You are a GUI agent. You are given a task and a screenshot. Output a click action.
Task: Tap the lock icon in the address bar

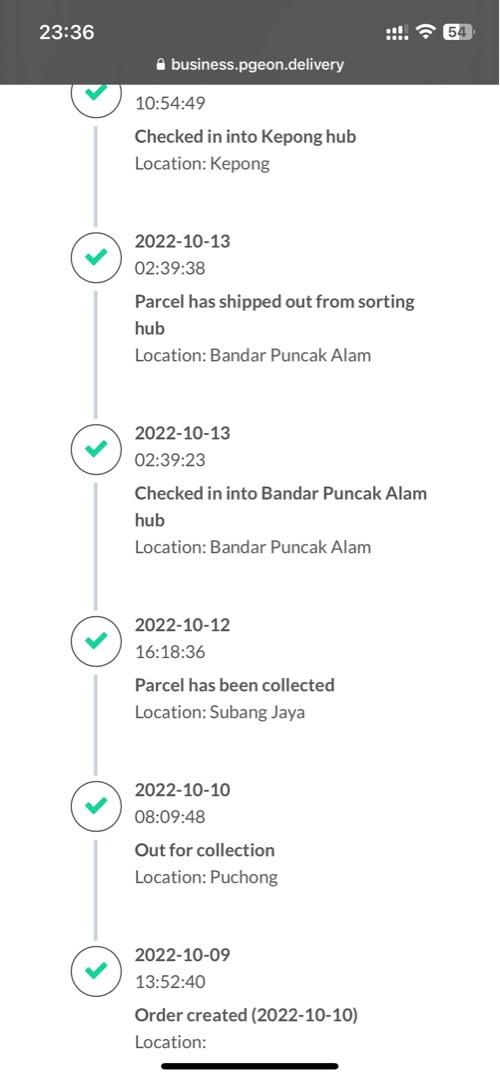tap(161, 65)
